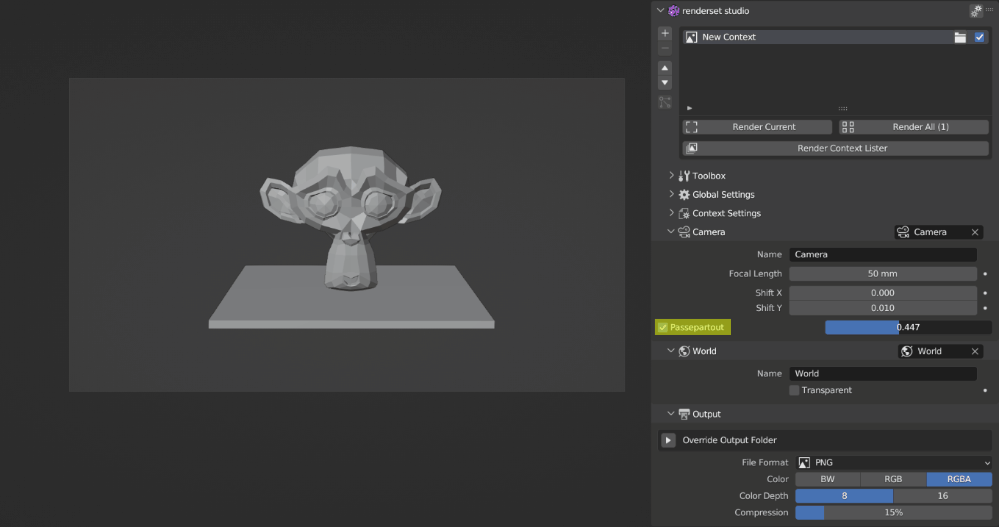Open the File Format PNG dropdown
This screenshot has height=527, width=999.
pyautogui.click(x=893, y=463)
